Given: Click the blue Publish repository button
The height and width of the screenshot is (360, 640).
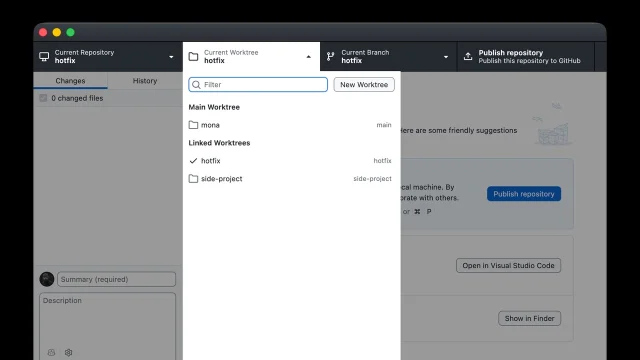Looking at the screenshot, I should [524, 194].
